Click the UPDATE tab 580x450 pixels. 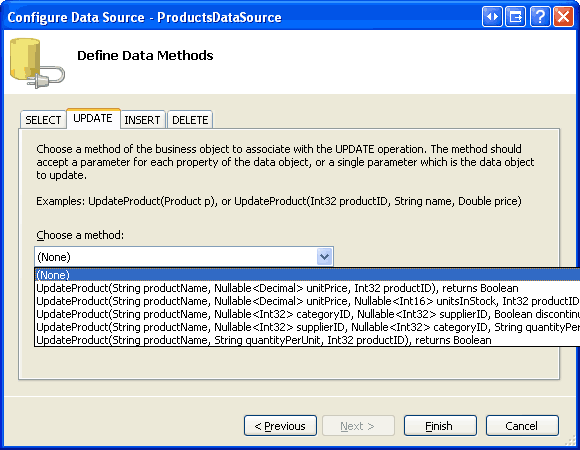tap(93, 118)
